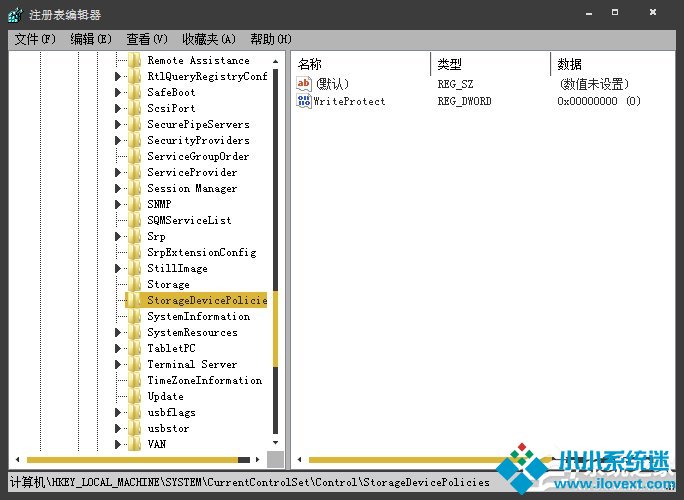Expand the VAN tree node
Screen dimensions: 684x500
118,444
